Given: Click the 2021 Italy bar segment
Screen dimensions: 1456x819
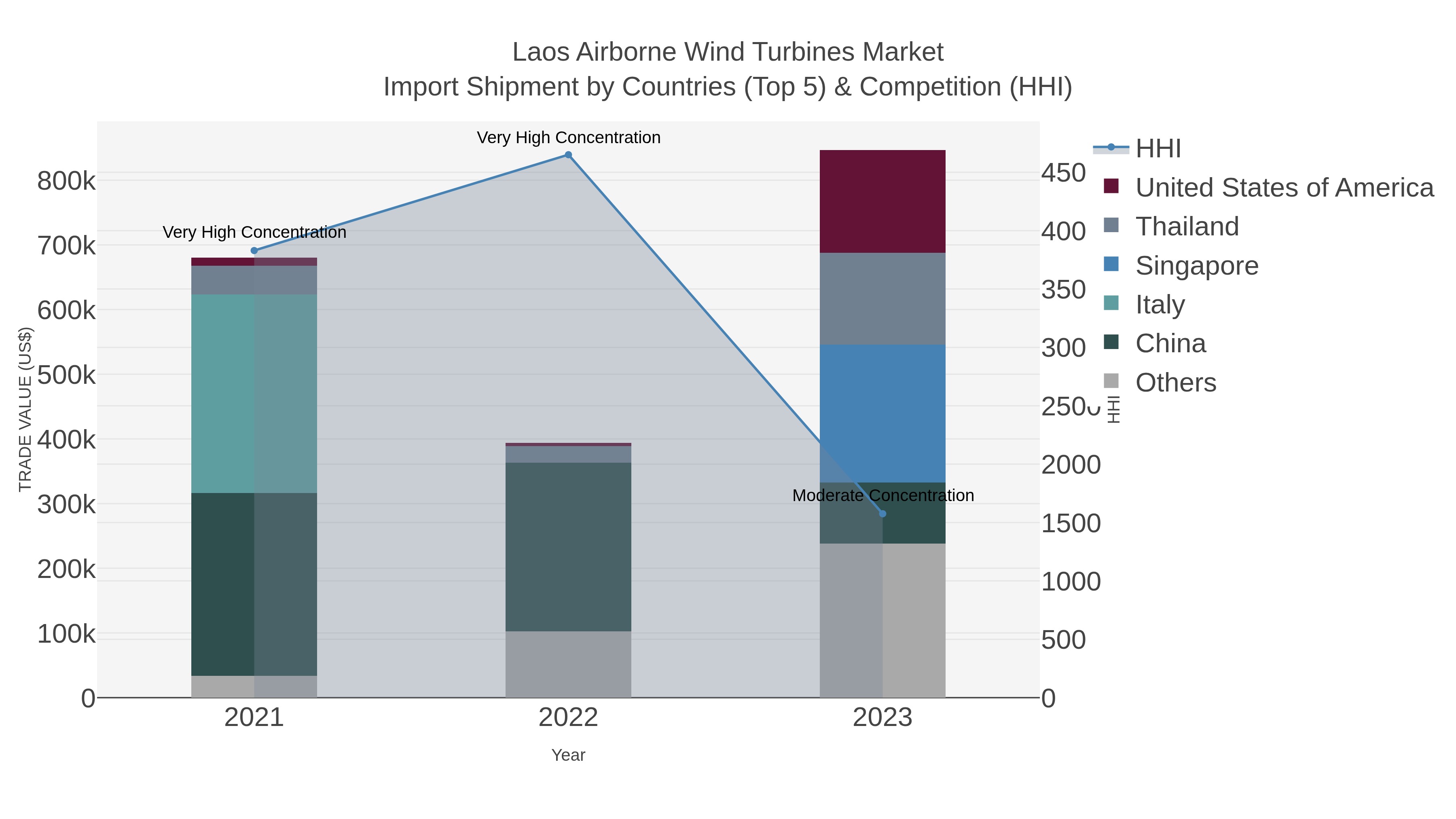Looking at the screenshot, I should click(x=254, y=394).
